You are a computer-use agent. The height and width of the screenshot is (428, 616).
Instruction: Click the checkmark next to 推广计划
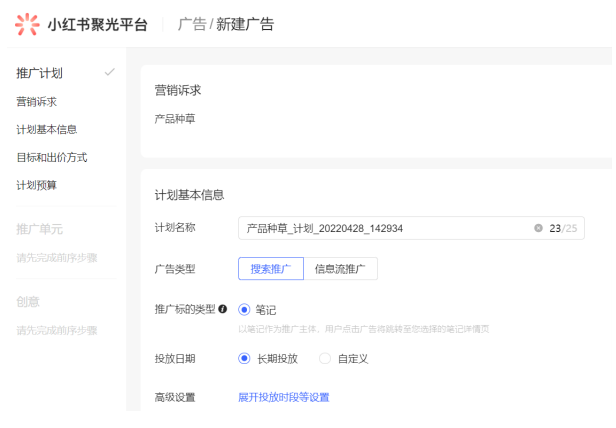[x=110, y=72]
